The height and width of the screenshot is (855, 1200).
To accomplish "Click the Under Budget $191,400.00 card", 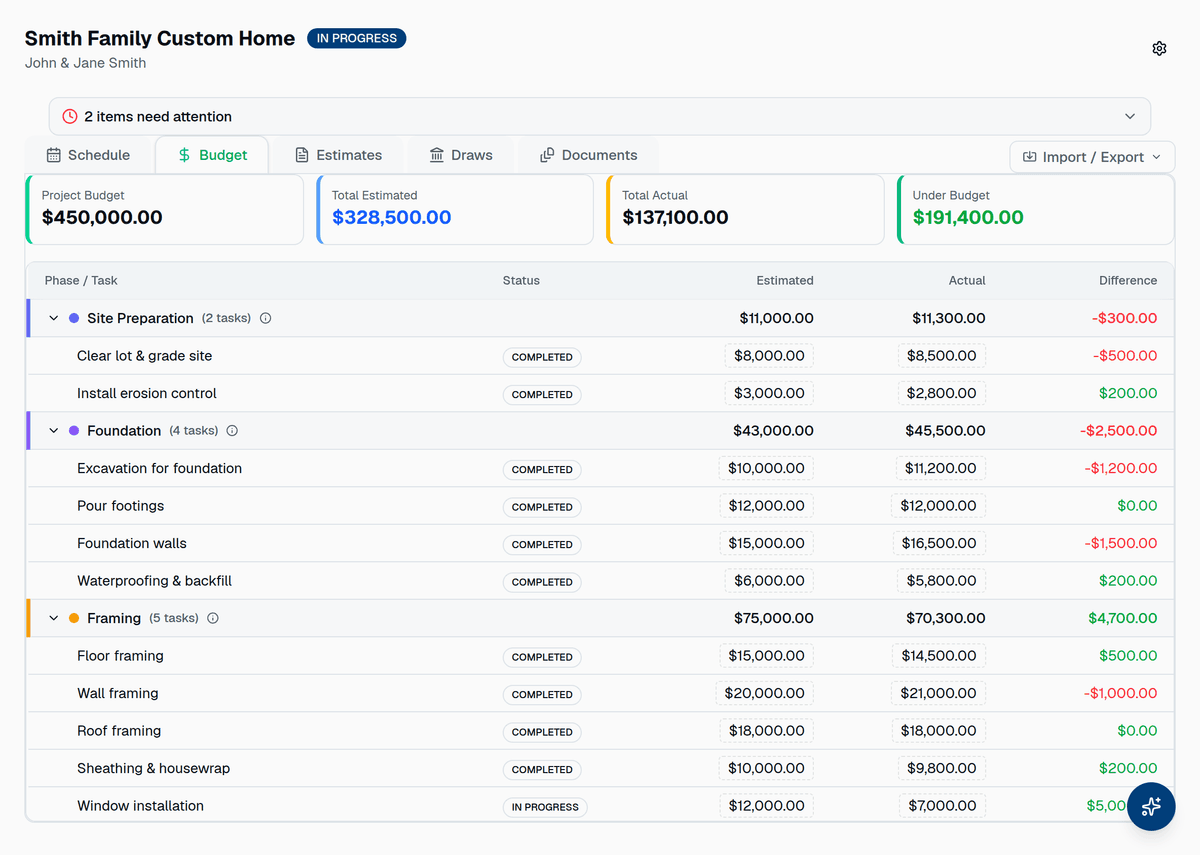I will tap(1035, 210).
